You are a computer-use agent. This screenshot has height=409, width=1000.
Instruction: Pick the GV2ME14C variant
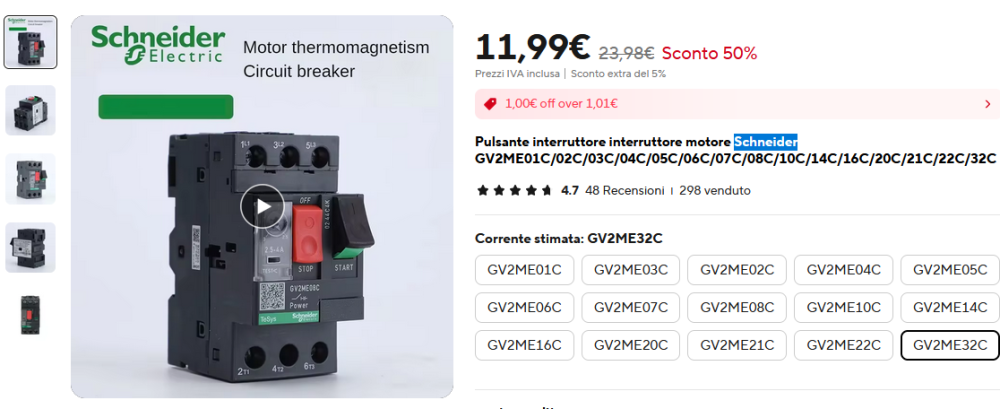point(950,307)
